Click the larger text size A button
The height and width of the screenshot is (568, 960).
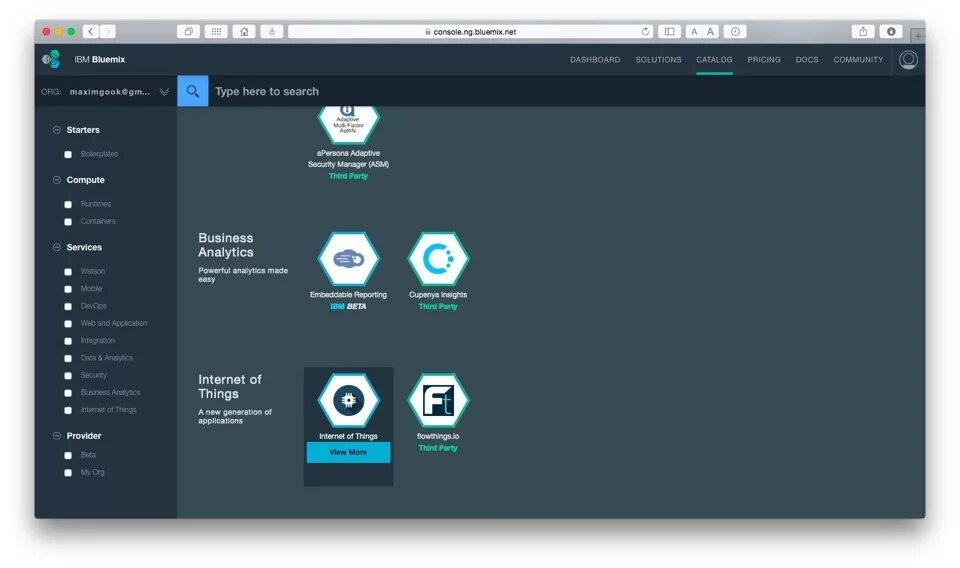click(710, 31)
